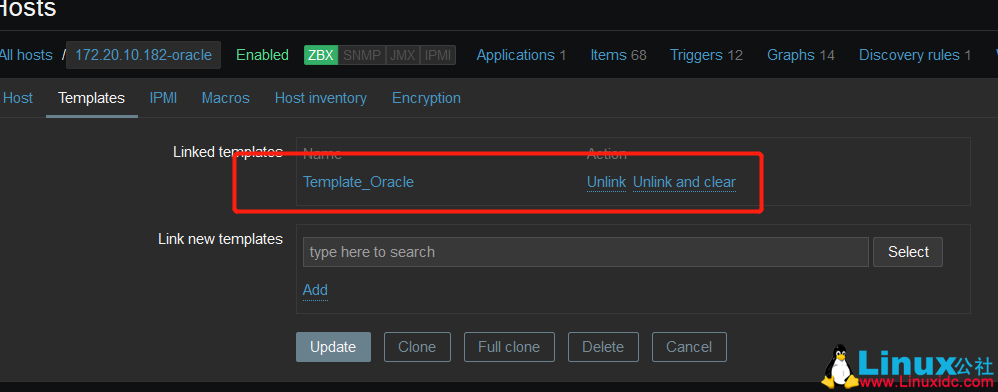
Task: Click Select button for new templates
Action: 908,252
